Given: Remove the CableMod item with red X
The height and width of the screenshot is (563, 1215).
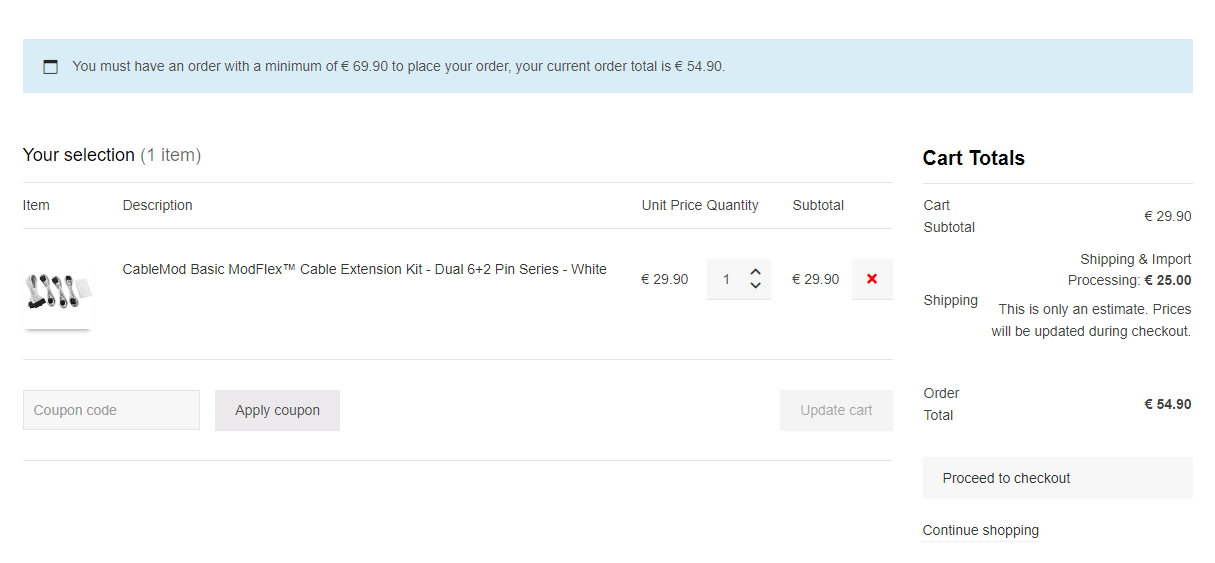Looking at the screenshot, I should 872,279.
